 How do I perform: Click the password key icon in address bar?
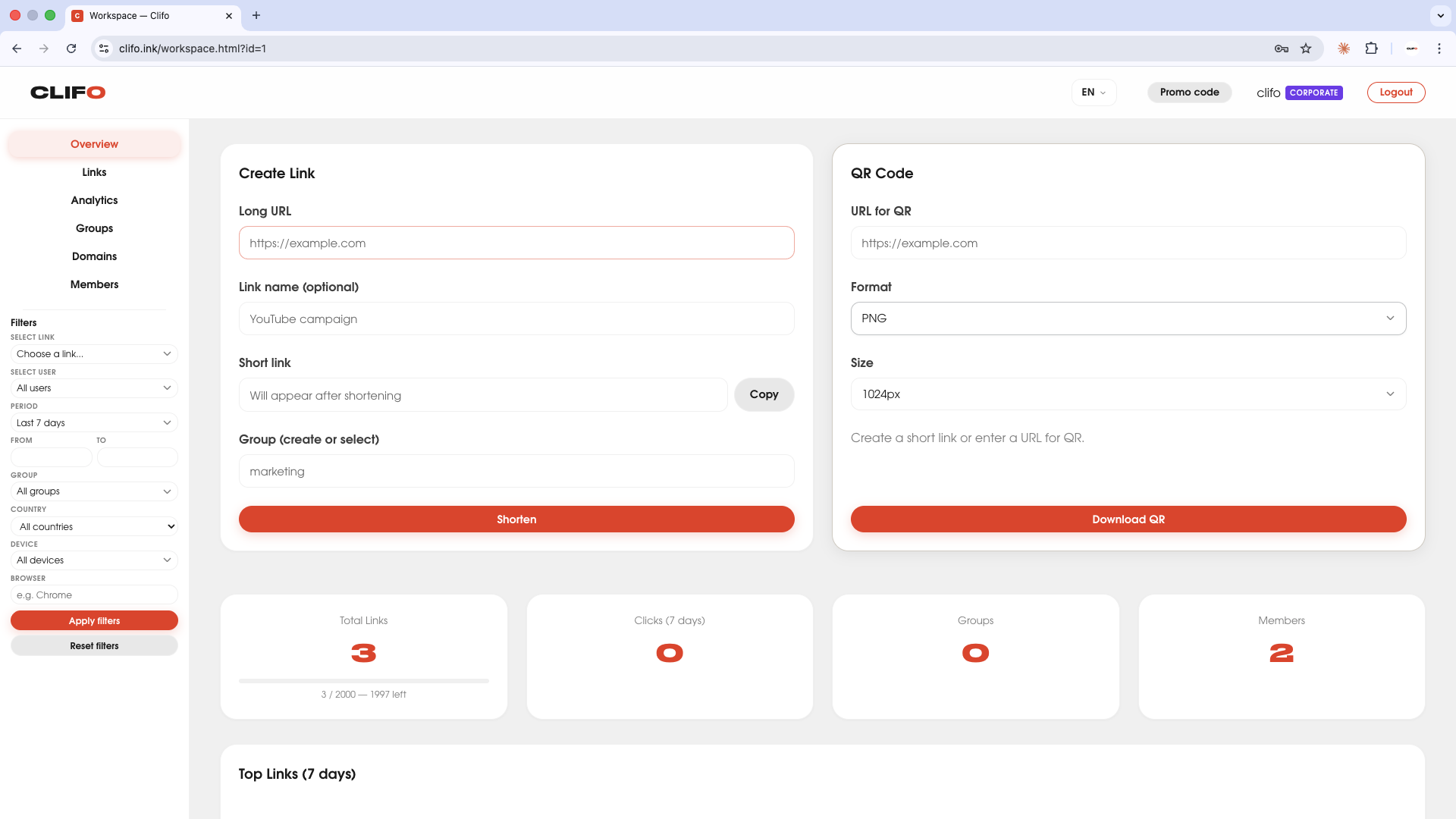(1282, 49)
